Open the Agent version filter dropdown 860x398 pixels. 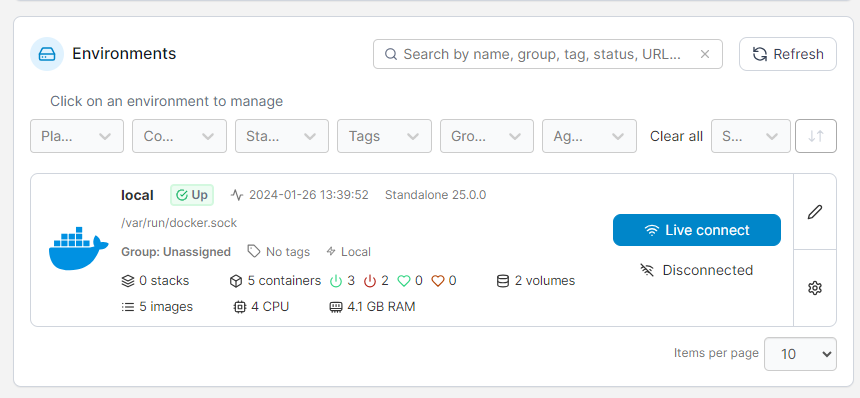point(590,136)
